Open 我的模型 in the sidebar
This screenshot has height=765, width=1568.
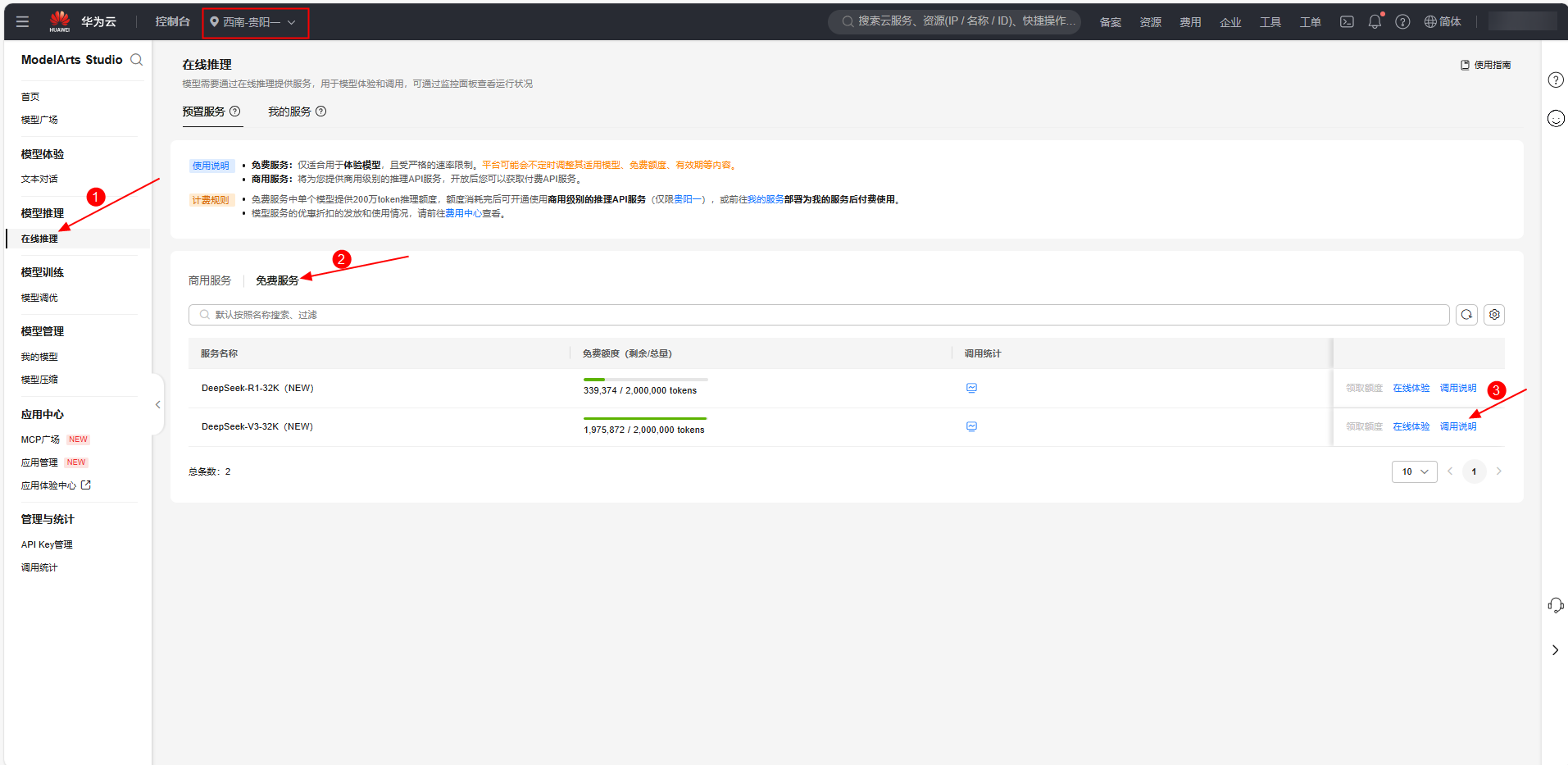coord(39,357)
